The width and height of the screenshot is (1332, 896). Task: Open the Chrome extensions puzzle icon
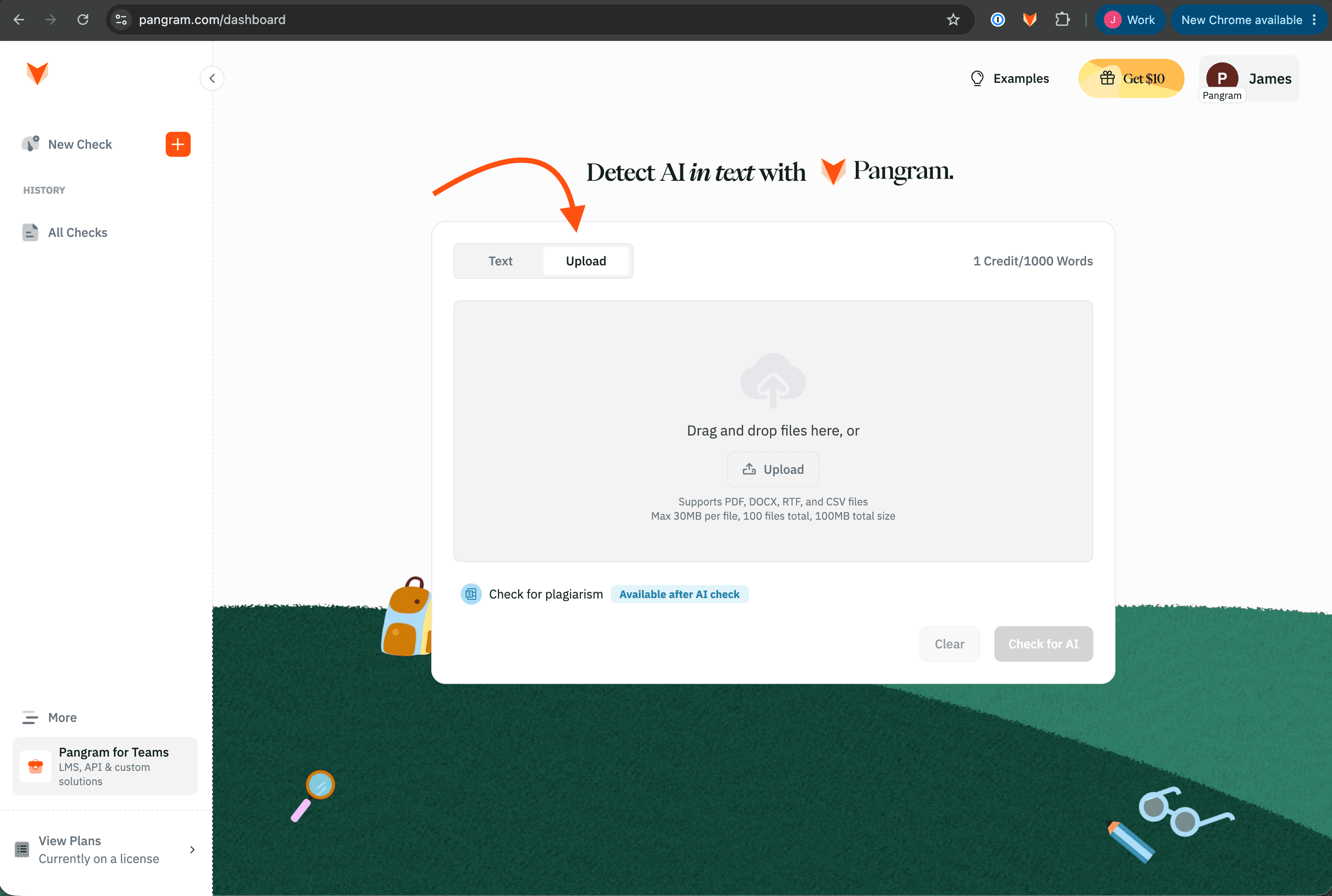tap(1062, 20)
